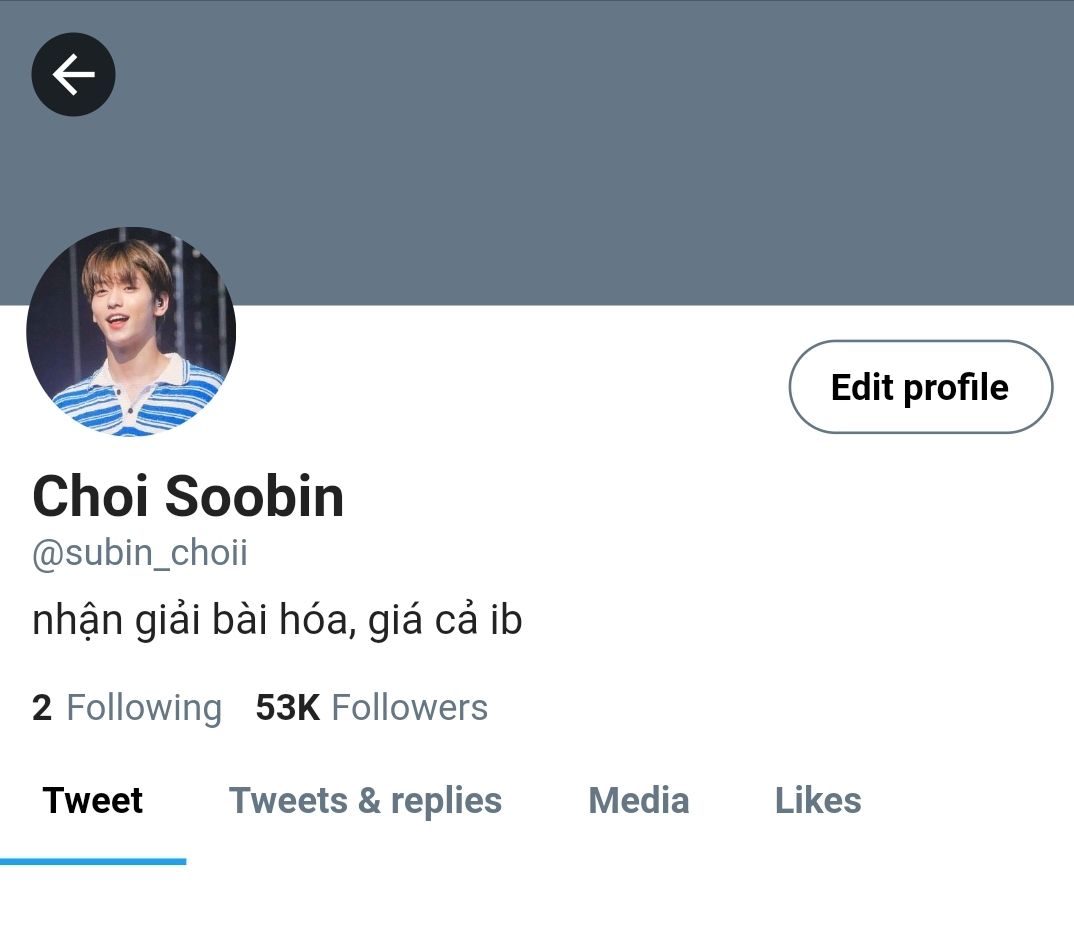Open the Choi Soobin profile picture

pyautogui.click(x=131, y=331)
